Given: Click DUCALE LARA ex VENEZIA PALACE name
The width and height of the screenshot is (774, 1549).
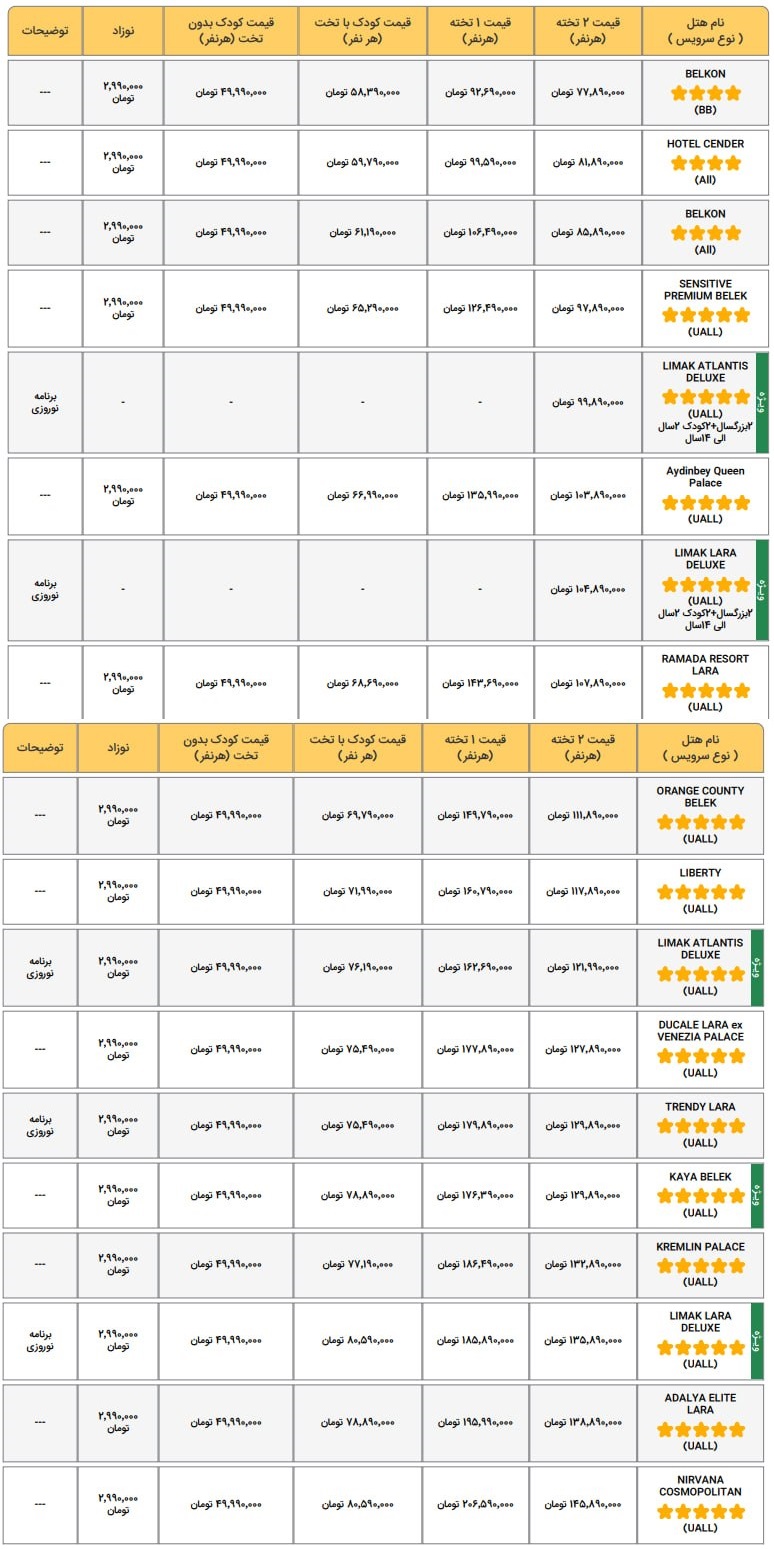Looking at the screenshot, I should (x=700, y=1031).
